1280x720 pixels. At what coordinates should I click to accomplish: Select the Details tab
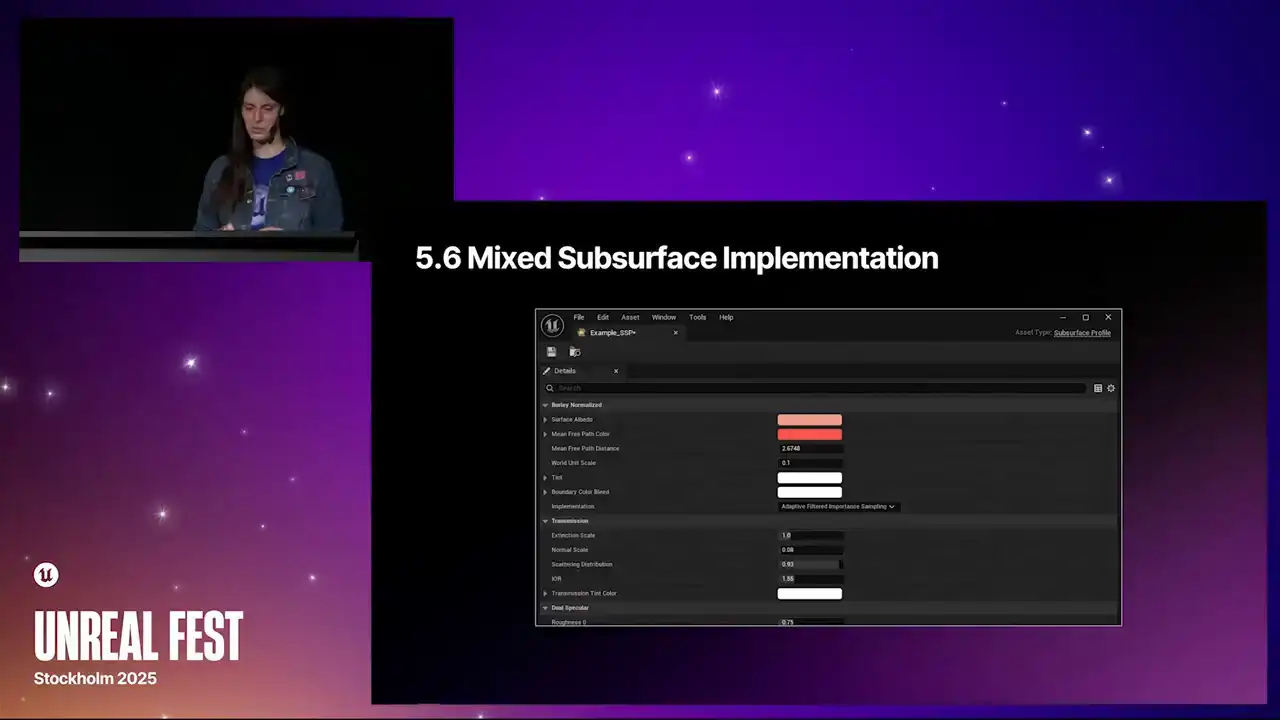pyautogui.click(x=565, y=371)
